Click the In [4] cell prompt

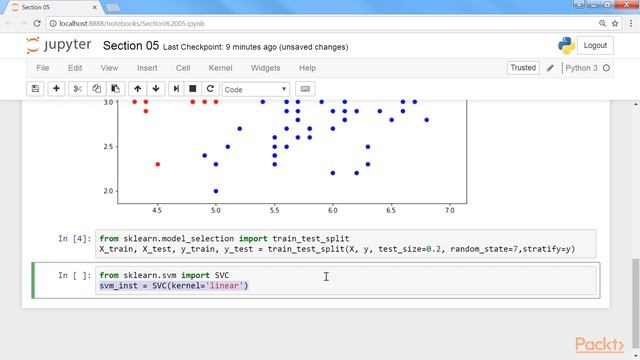coord(74,239)
